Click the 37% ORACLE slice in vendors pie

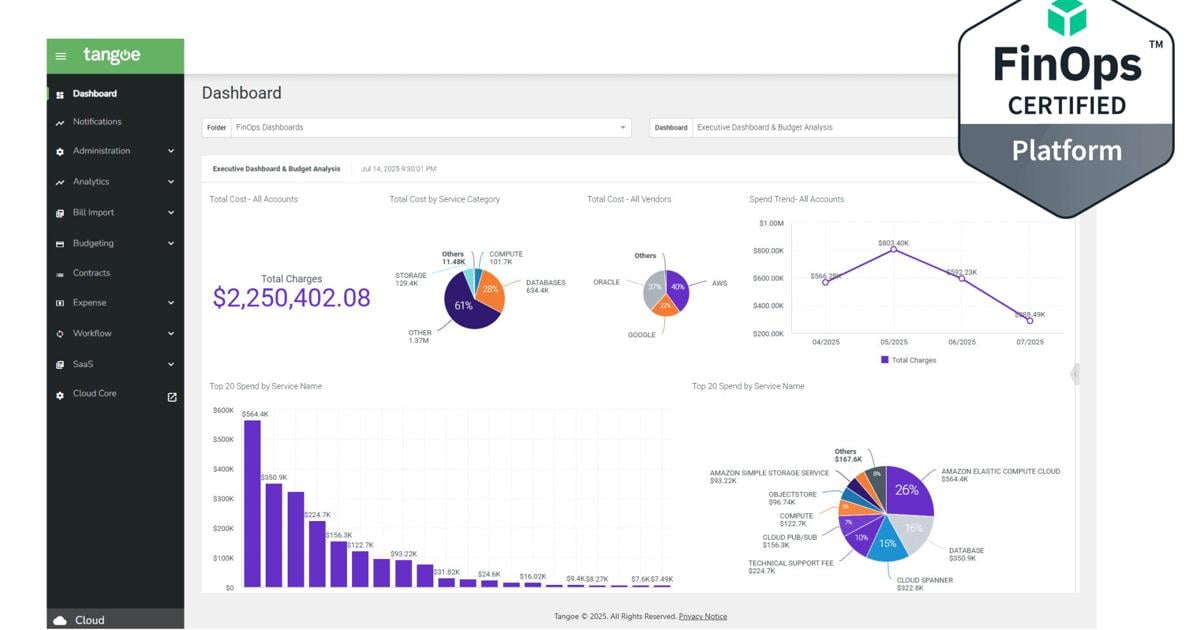click(653, 286)
